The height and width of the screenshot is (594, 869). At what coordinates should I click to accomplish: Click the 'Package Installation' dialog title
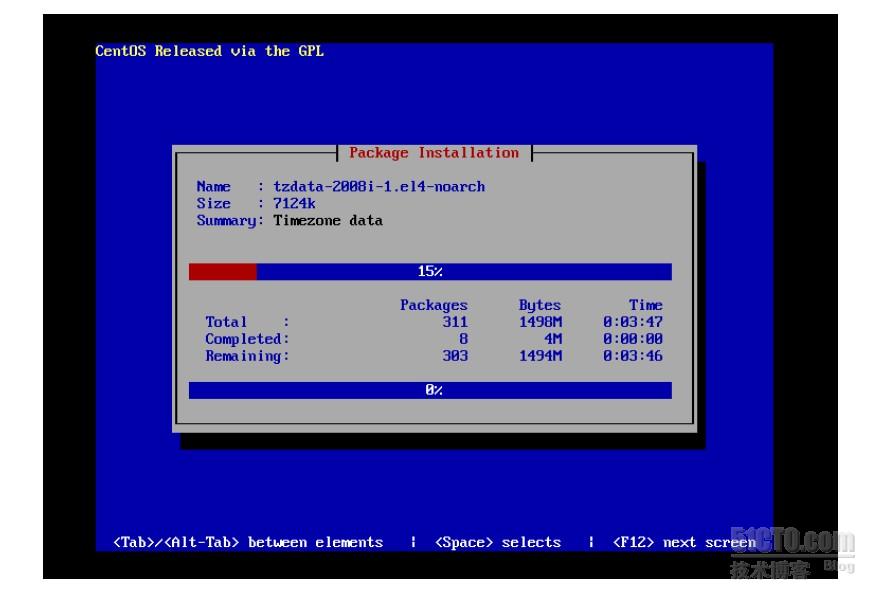click(x=434, y=153)
